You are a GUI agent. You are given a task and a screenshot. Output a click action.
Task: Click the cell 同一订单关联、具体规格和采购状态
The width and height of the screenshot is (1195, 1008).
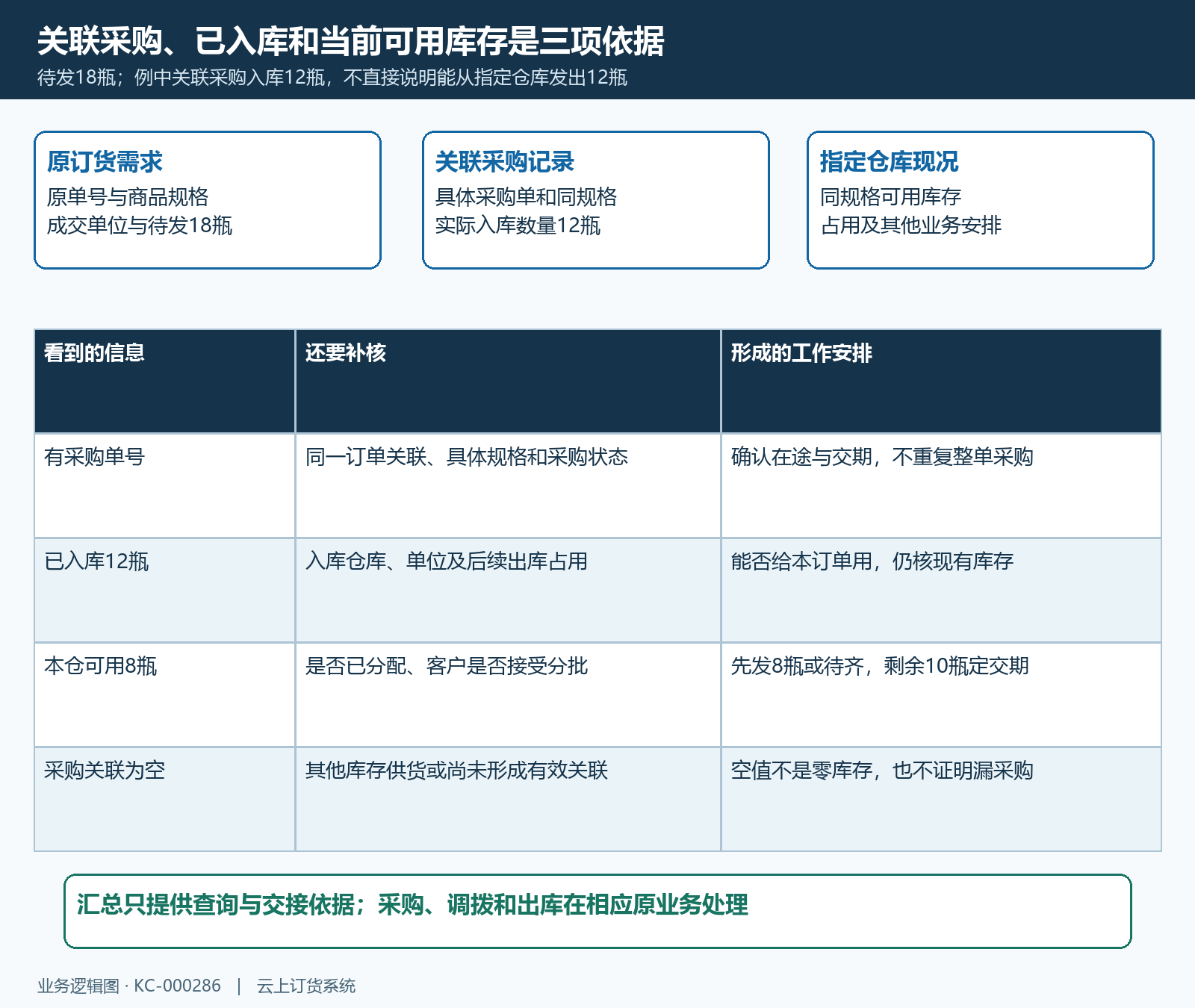coord(508,485)
